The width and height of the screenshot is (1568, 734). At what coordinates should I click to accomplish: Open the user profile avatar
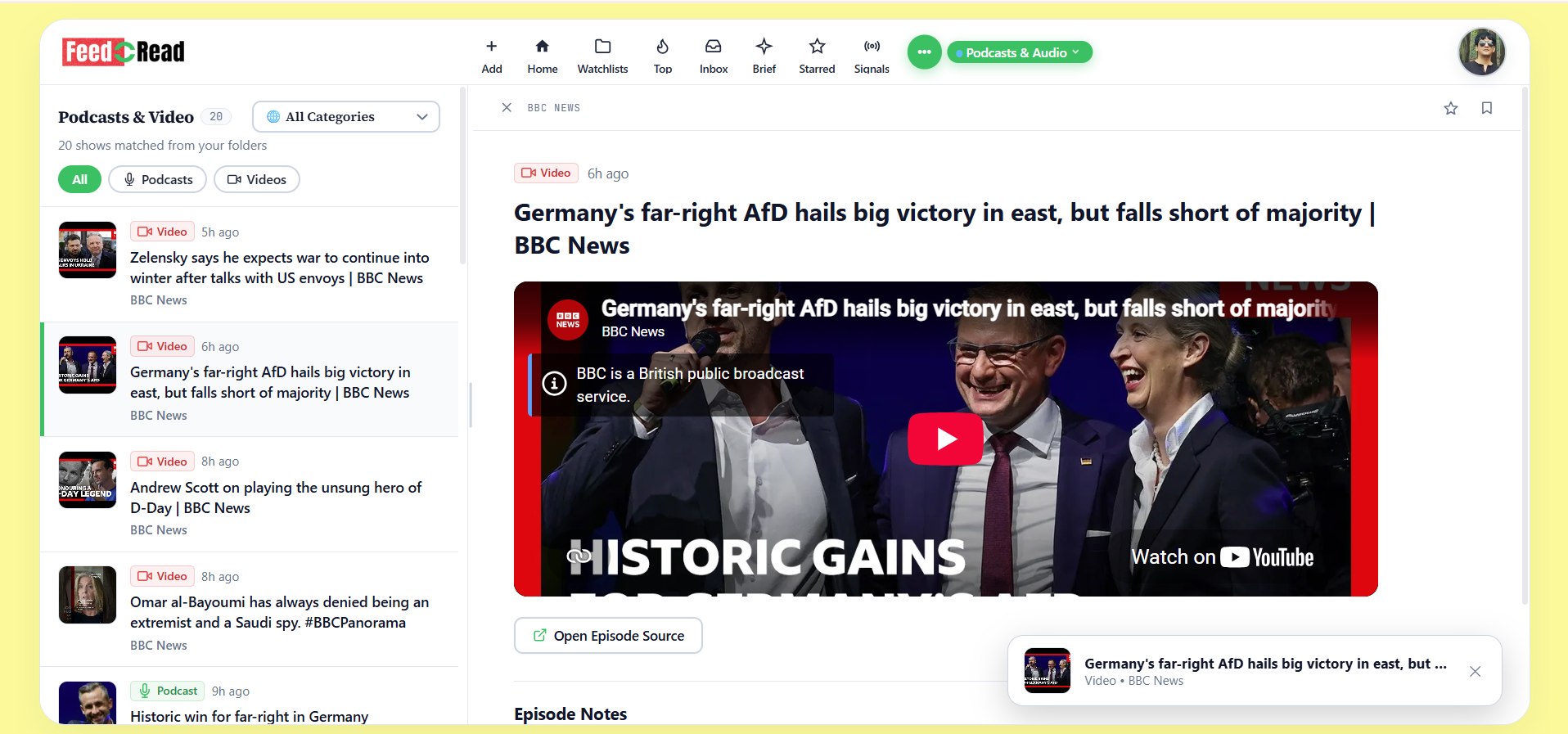click(x=1482, y=52)
